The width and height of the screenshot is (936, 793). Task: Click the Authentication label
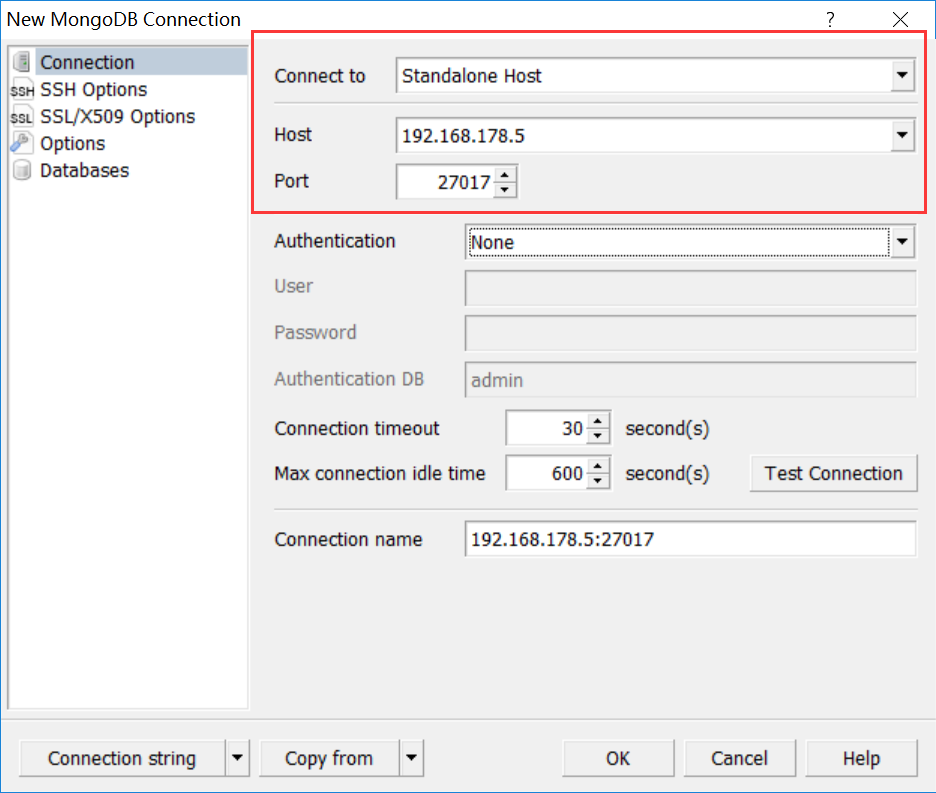point(335,241)
